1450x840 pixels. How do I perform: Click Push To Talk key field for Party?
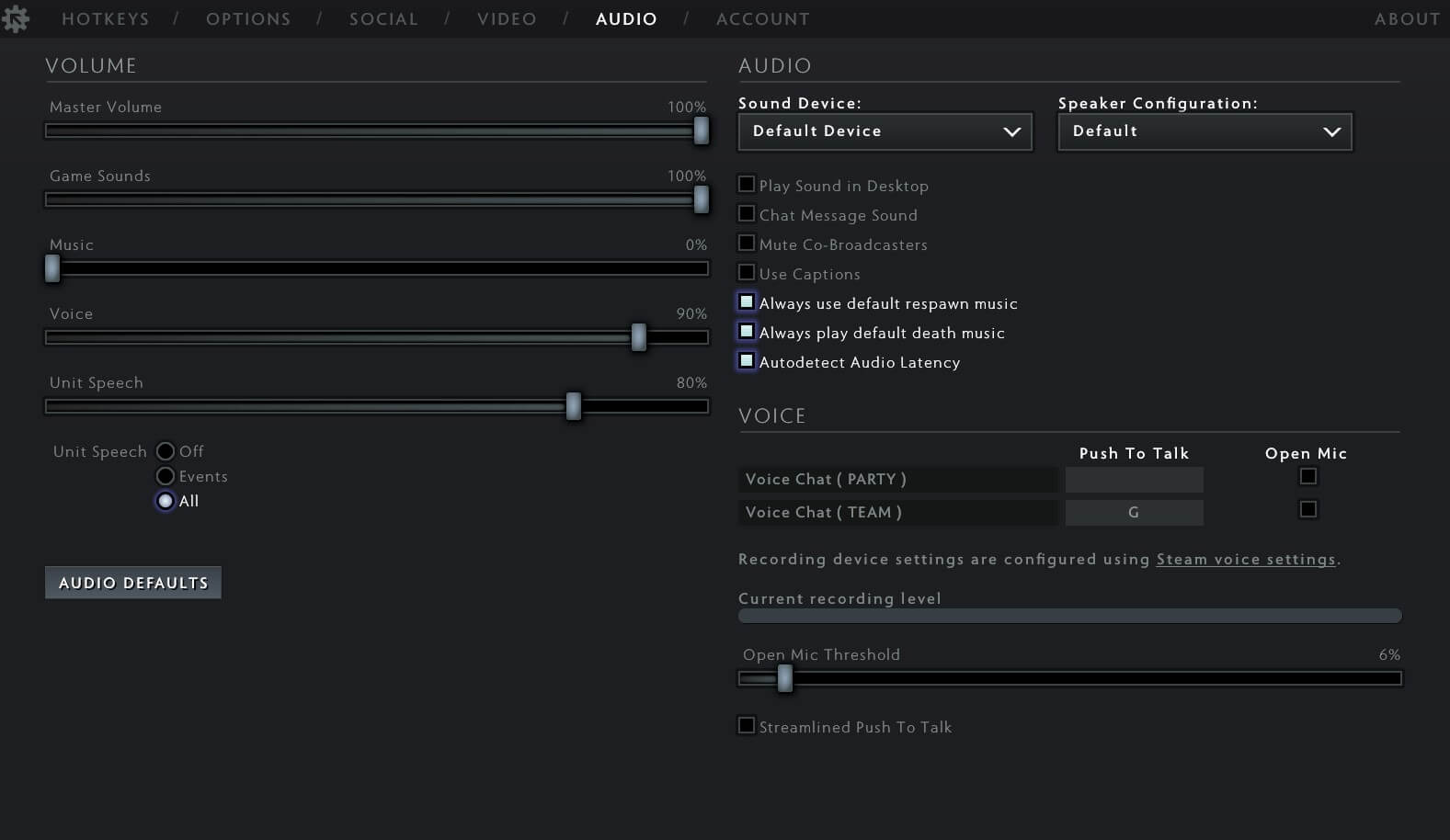[x=1135, y=480]
